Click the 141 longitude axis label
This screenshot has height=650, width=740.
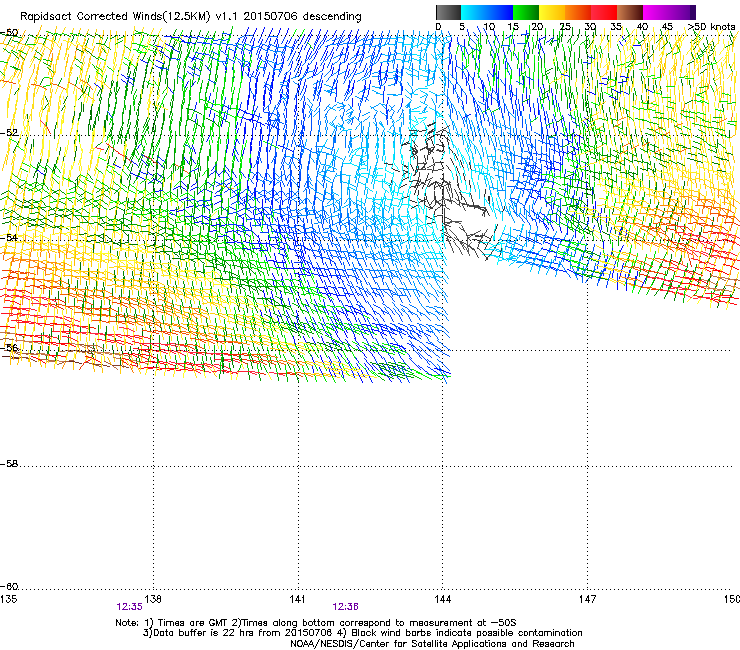(298, 599)
